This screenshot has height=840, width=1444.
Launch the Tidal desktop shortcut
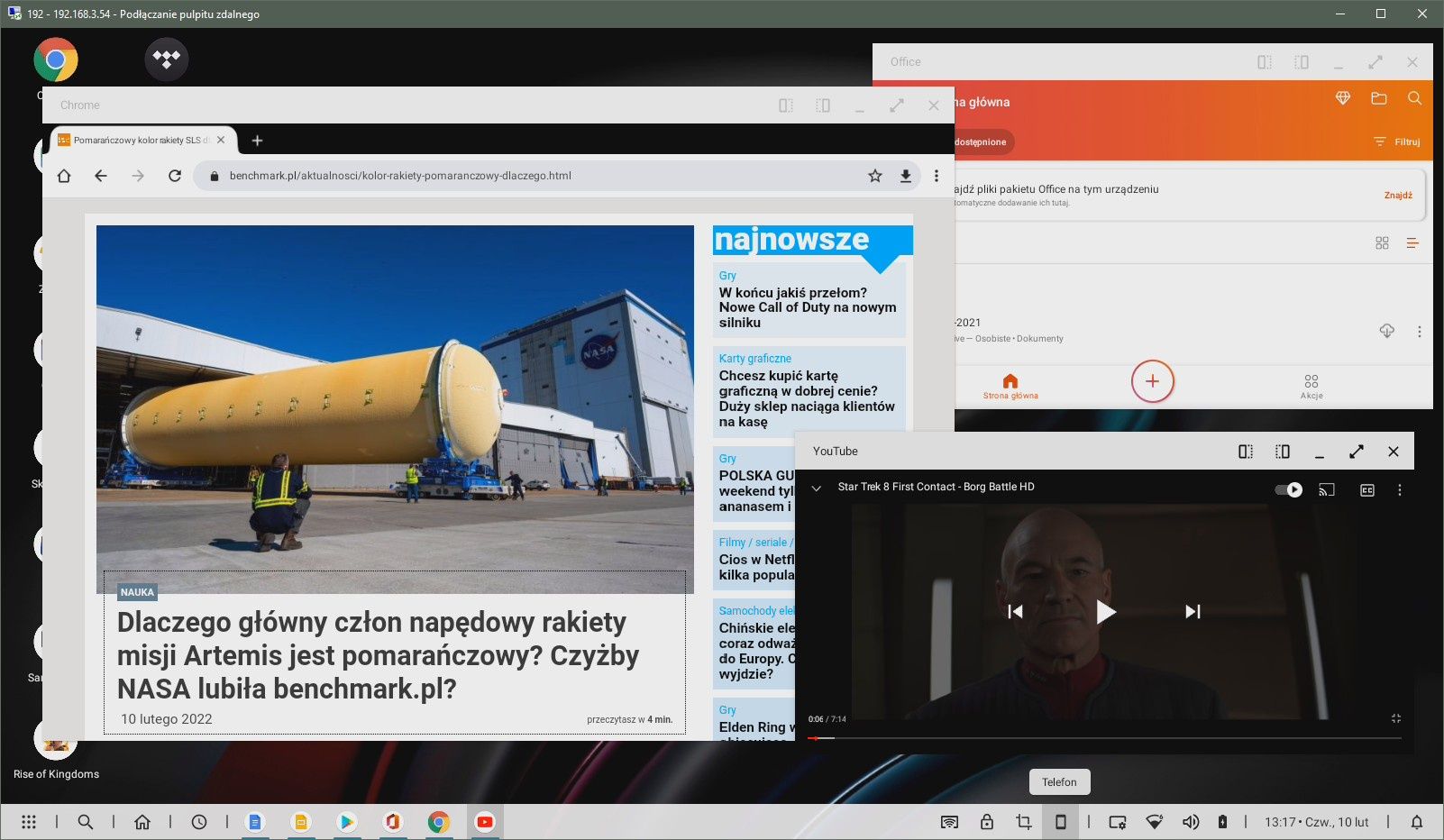167,59
